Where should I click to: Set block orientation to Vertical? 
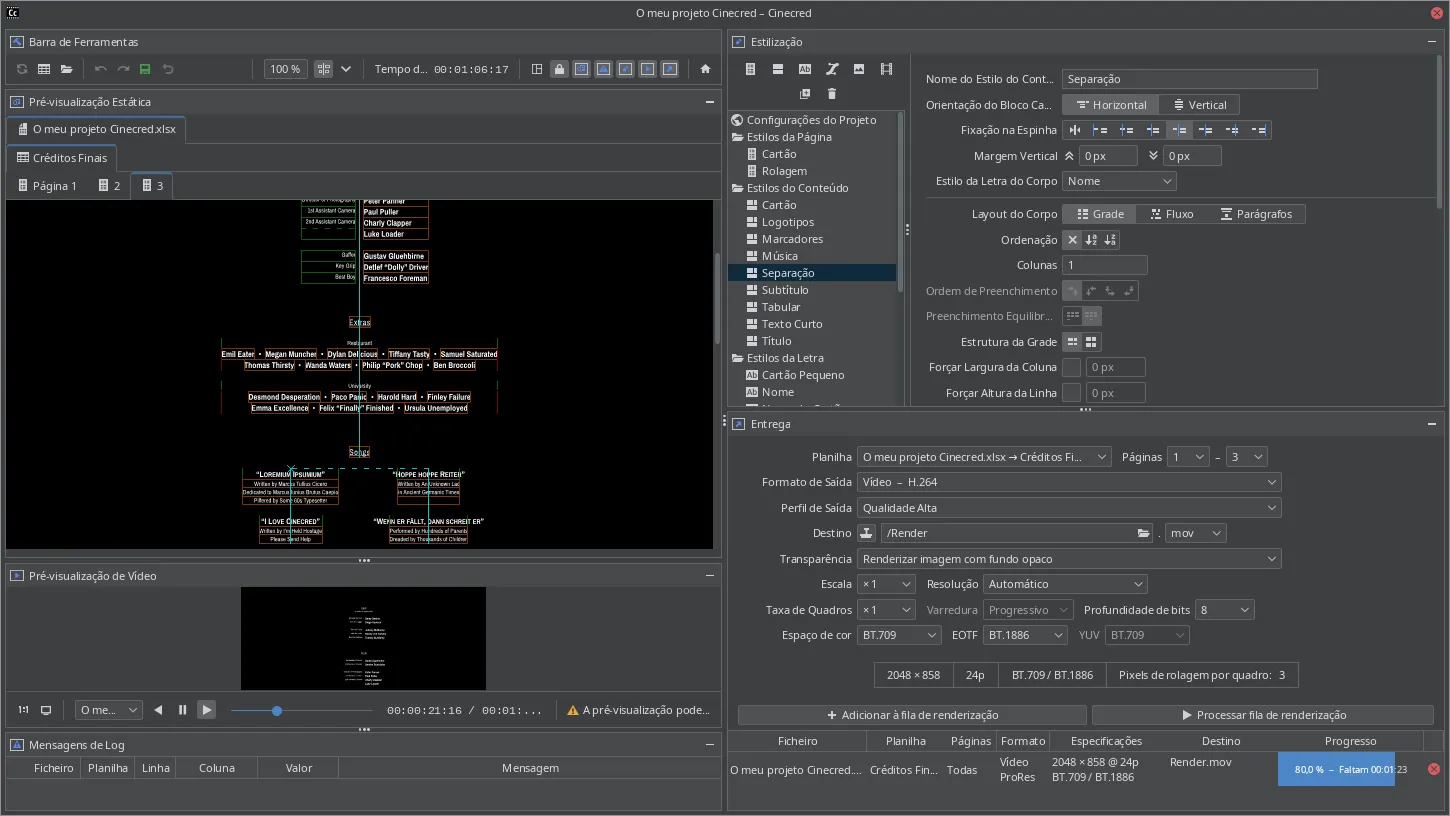click(1199, 105)
